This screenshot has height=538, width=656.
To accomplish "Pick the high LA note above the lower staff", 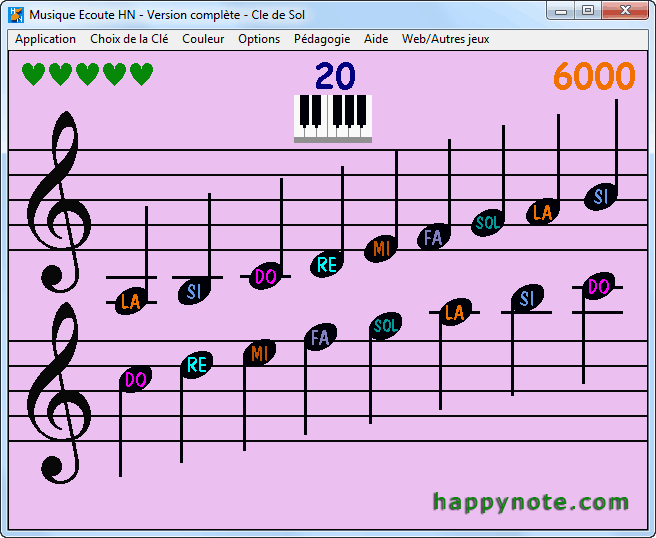I will (x=455, y=312).
